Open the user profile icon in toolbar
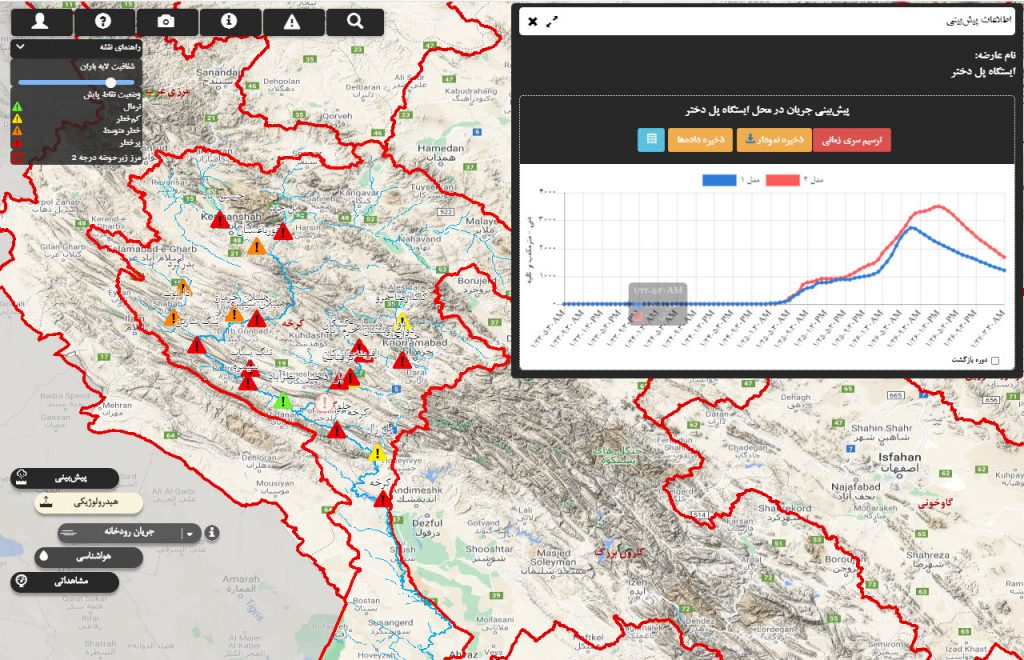The image size is (1024, 660). pos(40,22)
